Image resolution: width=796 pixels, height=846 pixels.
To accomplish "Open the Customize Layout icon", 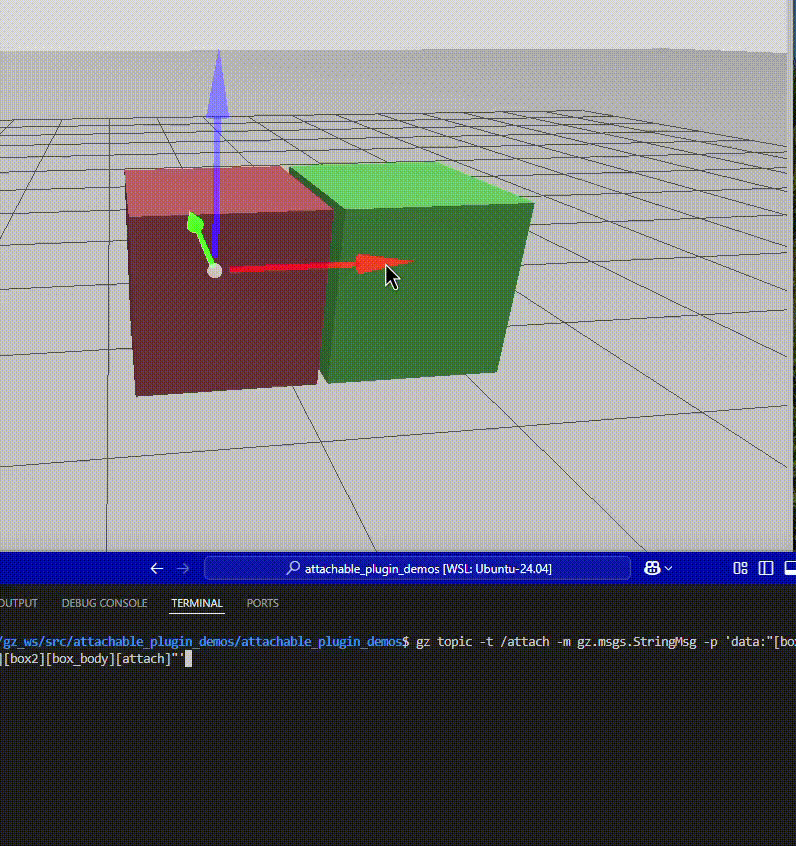I will (740, 568).
